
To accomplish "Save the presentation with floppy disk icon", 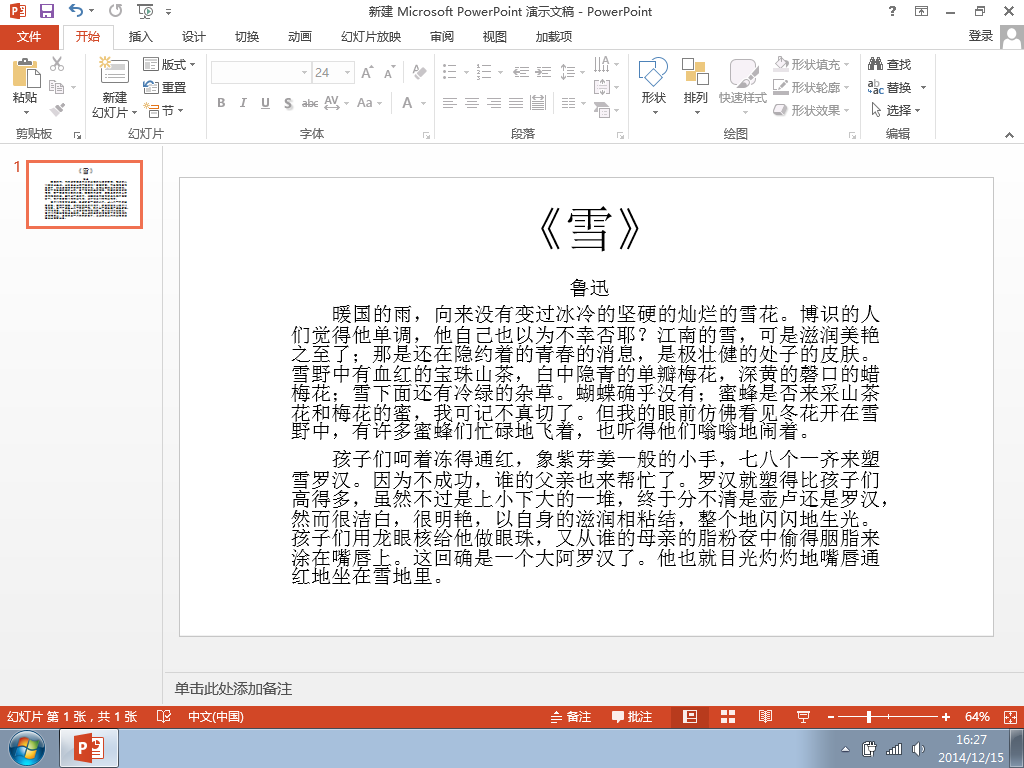I will (x=46, y=11).
